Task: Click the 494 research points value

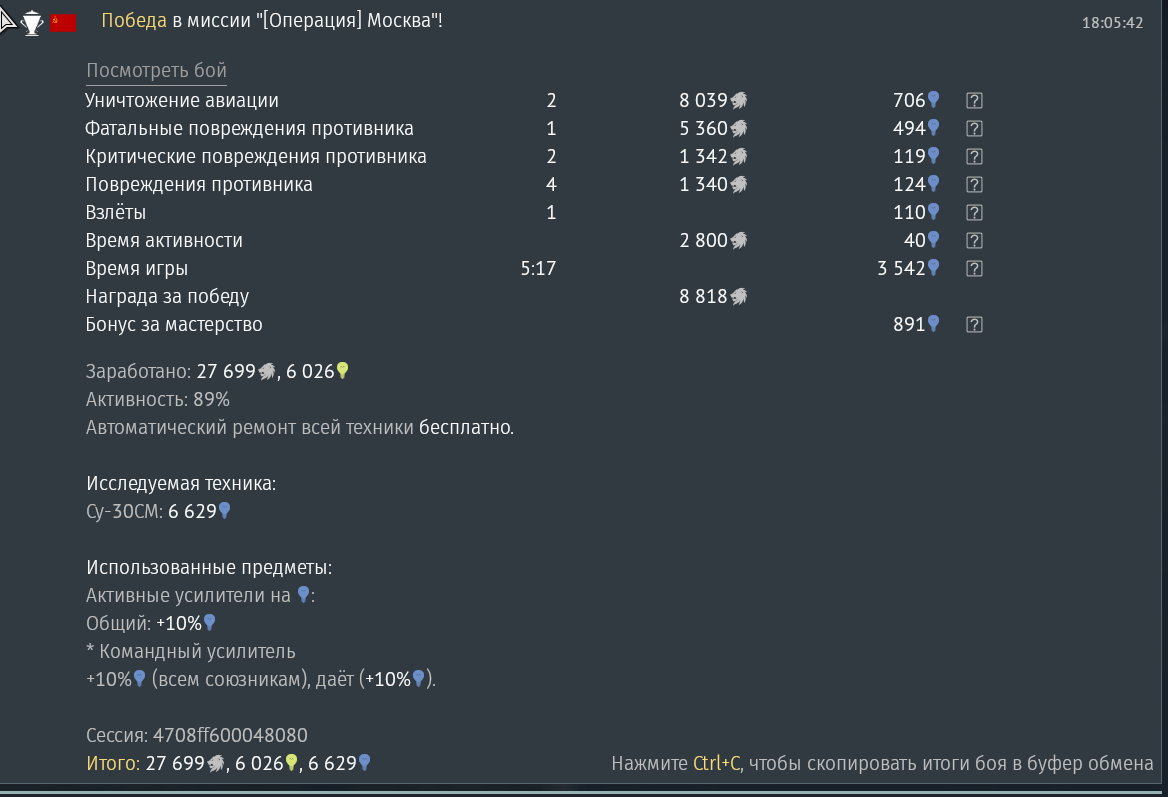Action: pos(909,129)
